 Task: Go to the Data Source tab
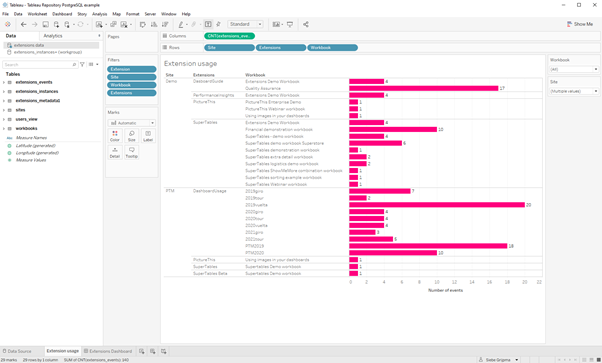pyautogui.click(x=17, y=351)
